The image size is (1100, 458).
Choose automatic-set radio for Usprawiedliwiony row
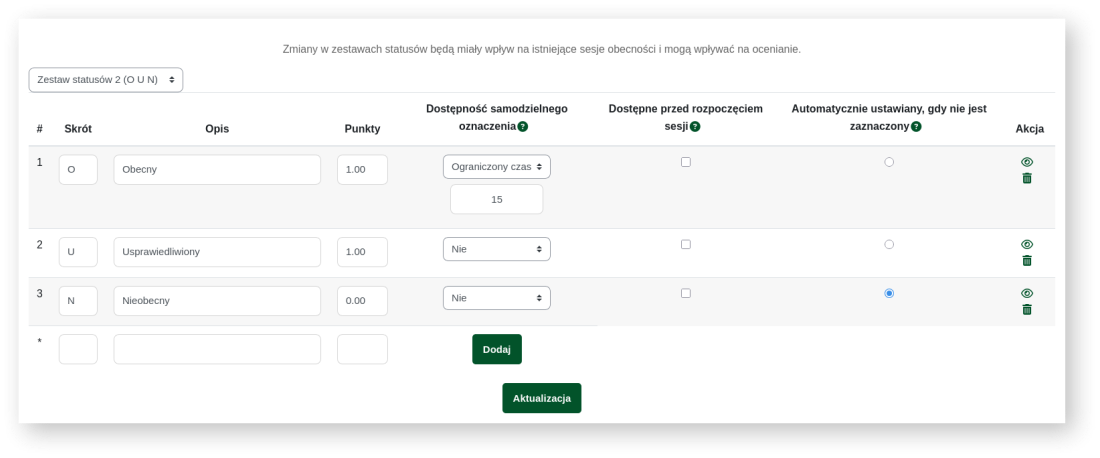pyautogui.click(x=889, y=244)
